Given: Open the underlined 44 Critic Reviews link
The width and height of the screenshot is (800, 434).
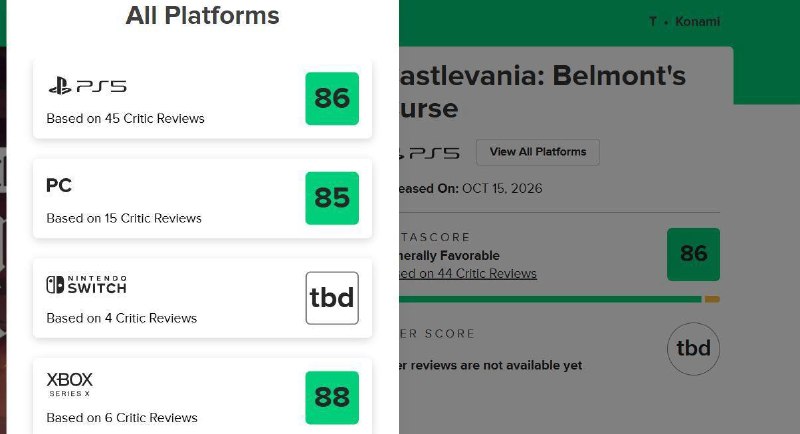Looking at the screenshot, I should coord(468,273).
